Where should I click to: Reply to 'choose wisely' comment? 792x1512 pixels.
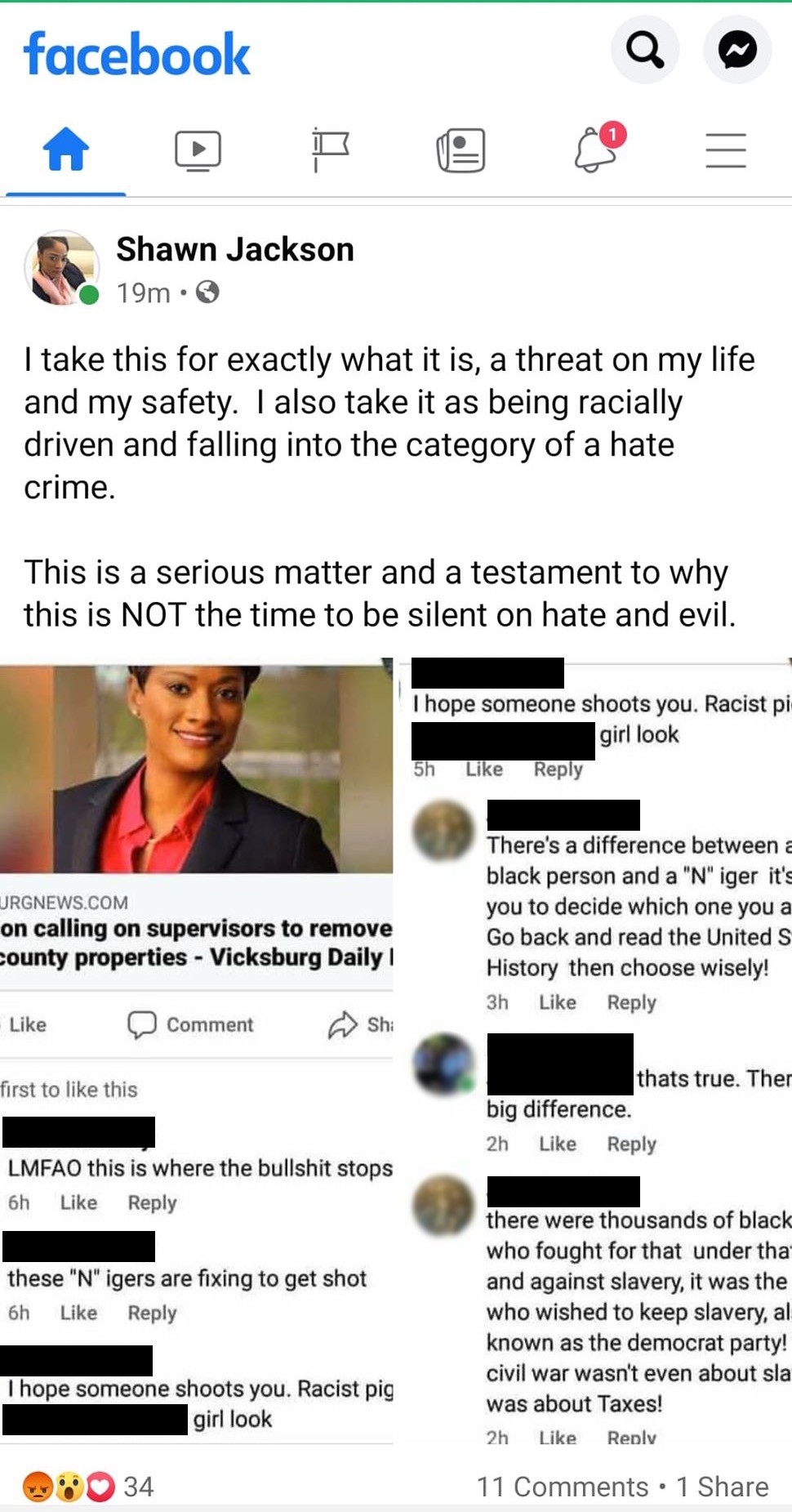[631, 1002]
